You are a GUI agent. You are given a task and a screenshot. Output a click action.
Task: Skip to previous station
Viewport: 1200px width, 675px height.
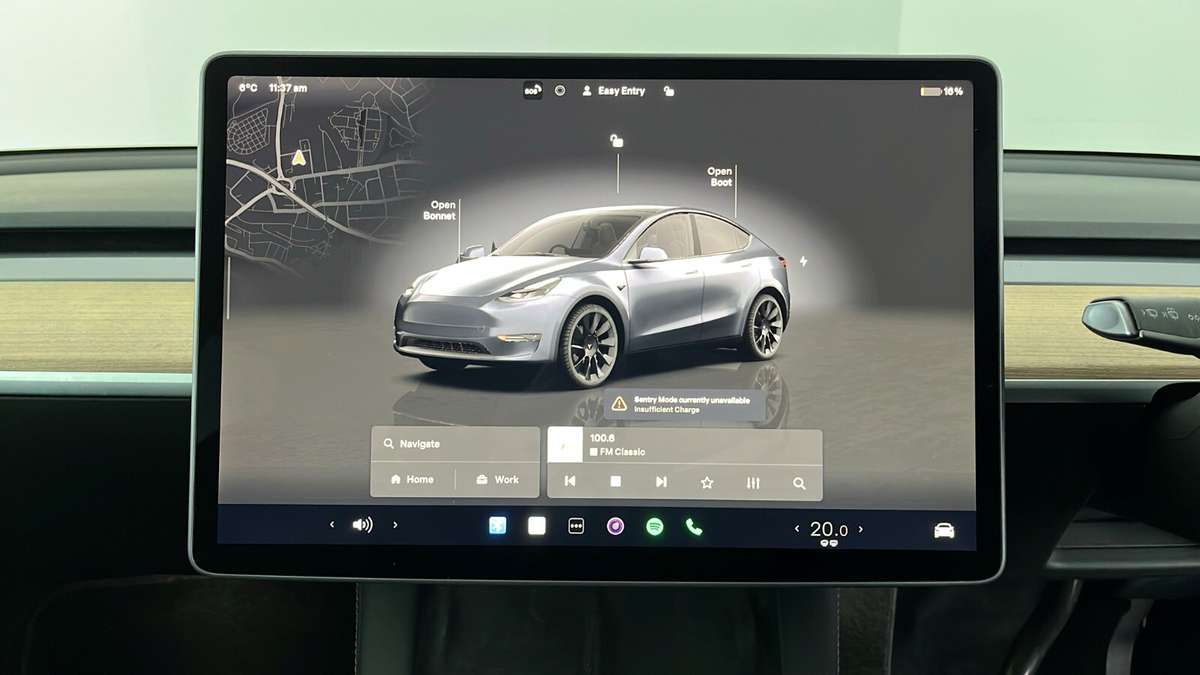coord(570,482)
